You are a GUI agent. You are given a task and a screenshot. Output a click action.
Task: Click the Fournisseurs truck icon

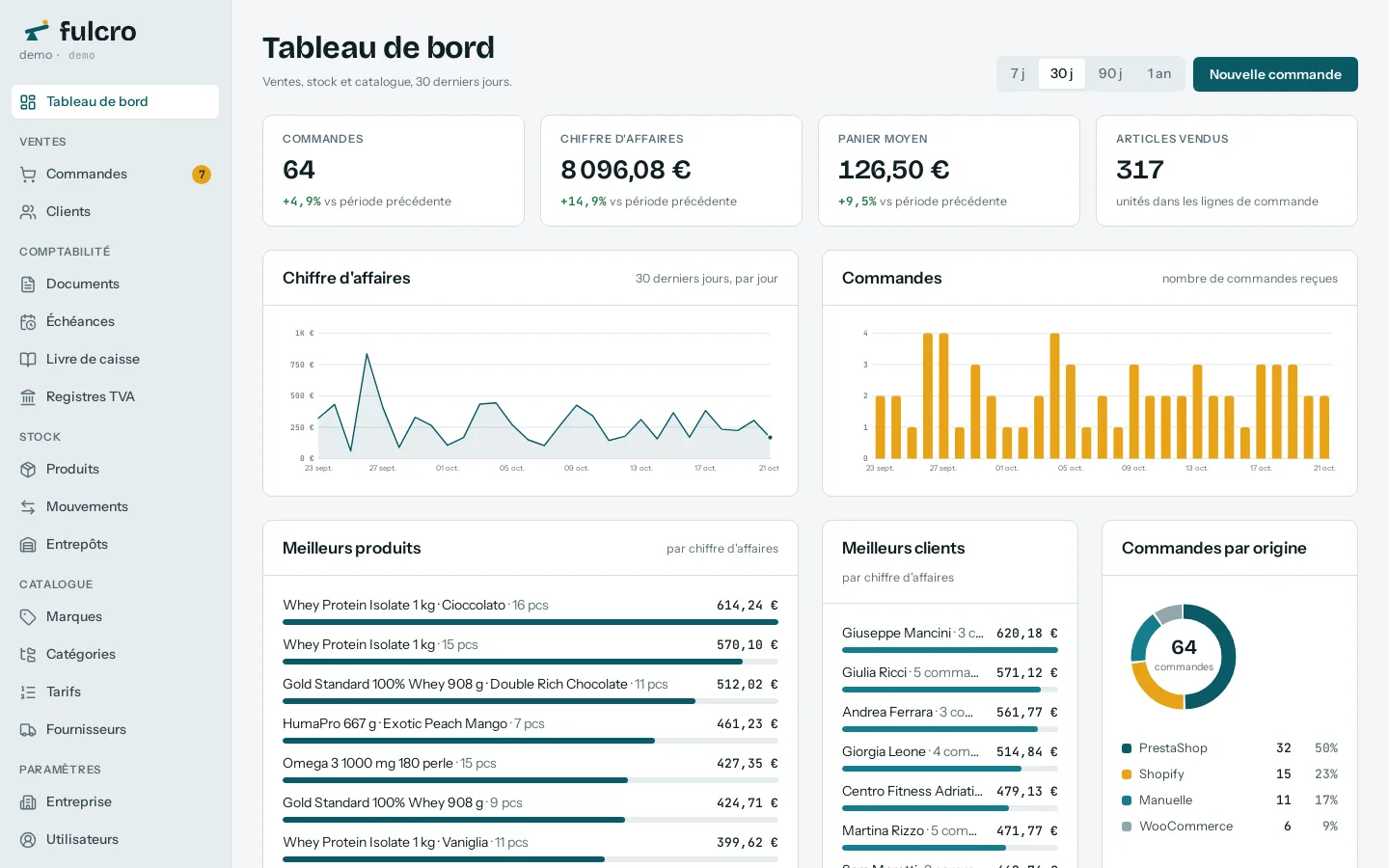click(x=28, y=730)
